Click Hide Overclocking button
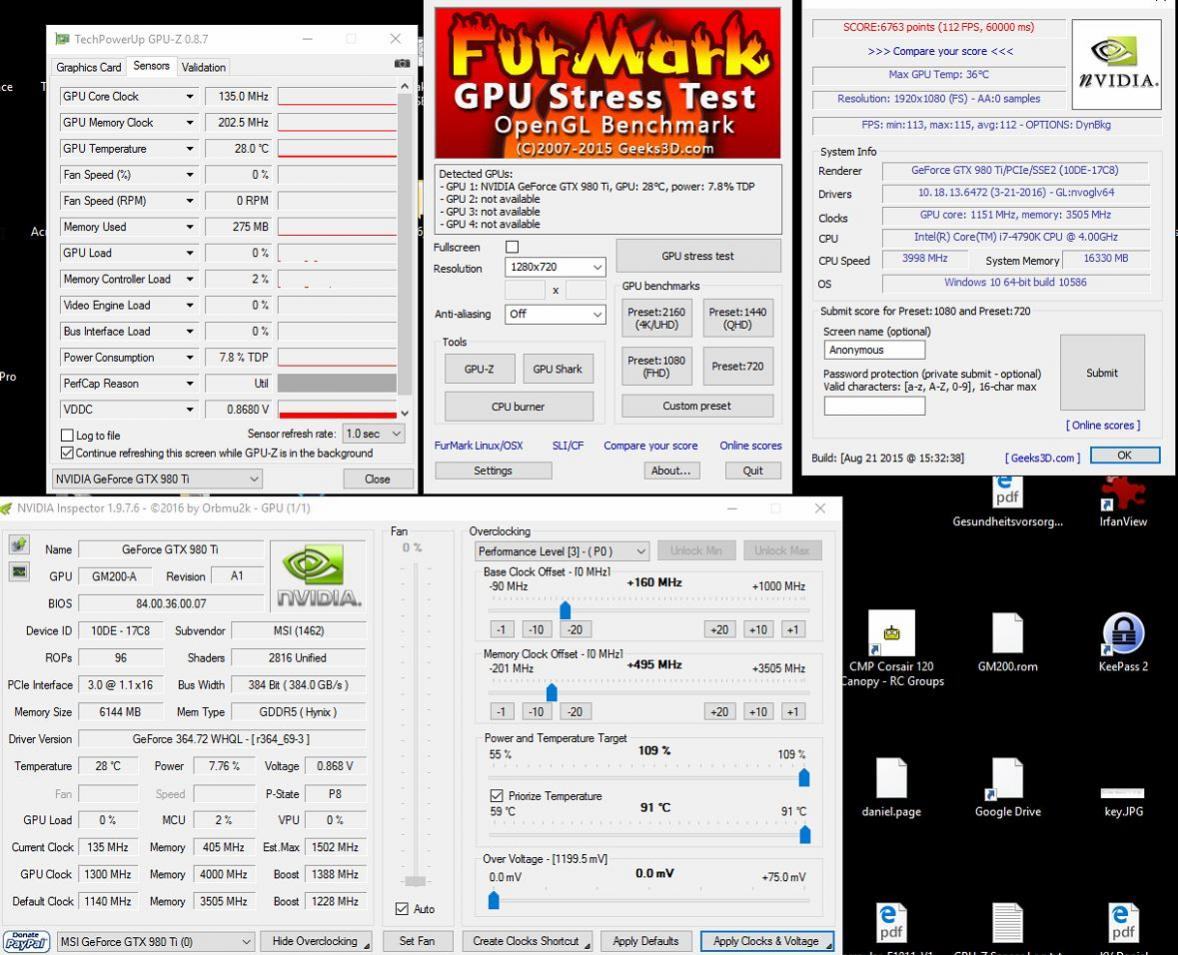This screenshot has height=955, width=1178. click(316, 941)
